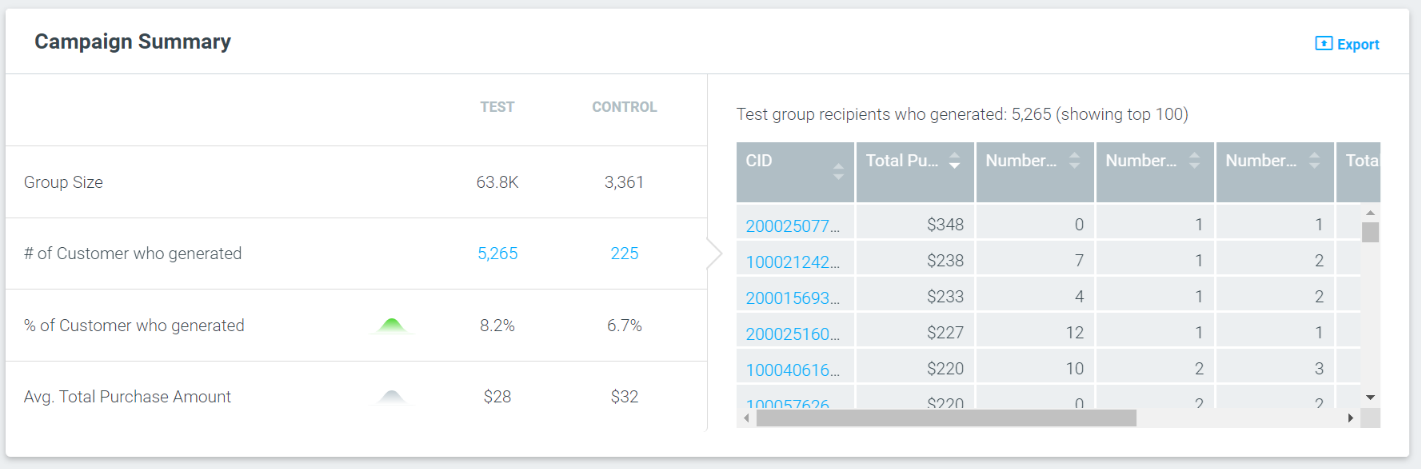
Task: Sort the table by the CID column arrows
Action: 838,172
